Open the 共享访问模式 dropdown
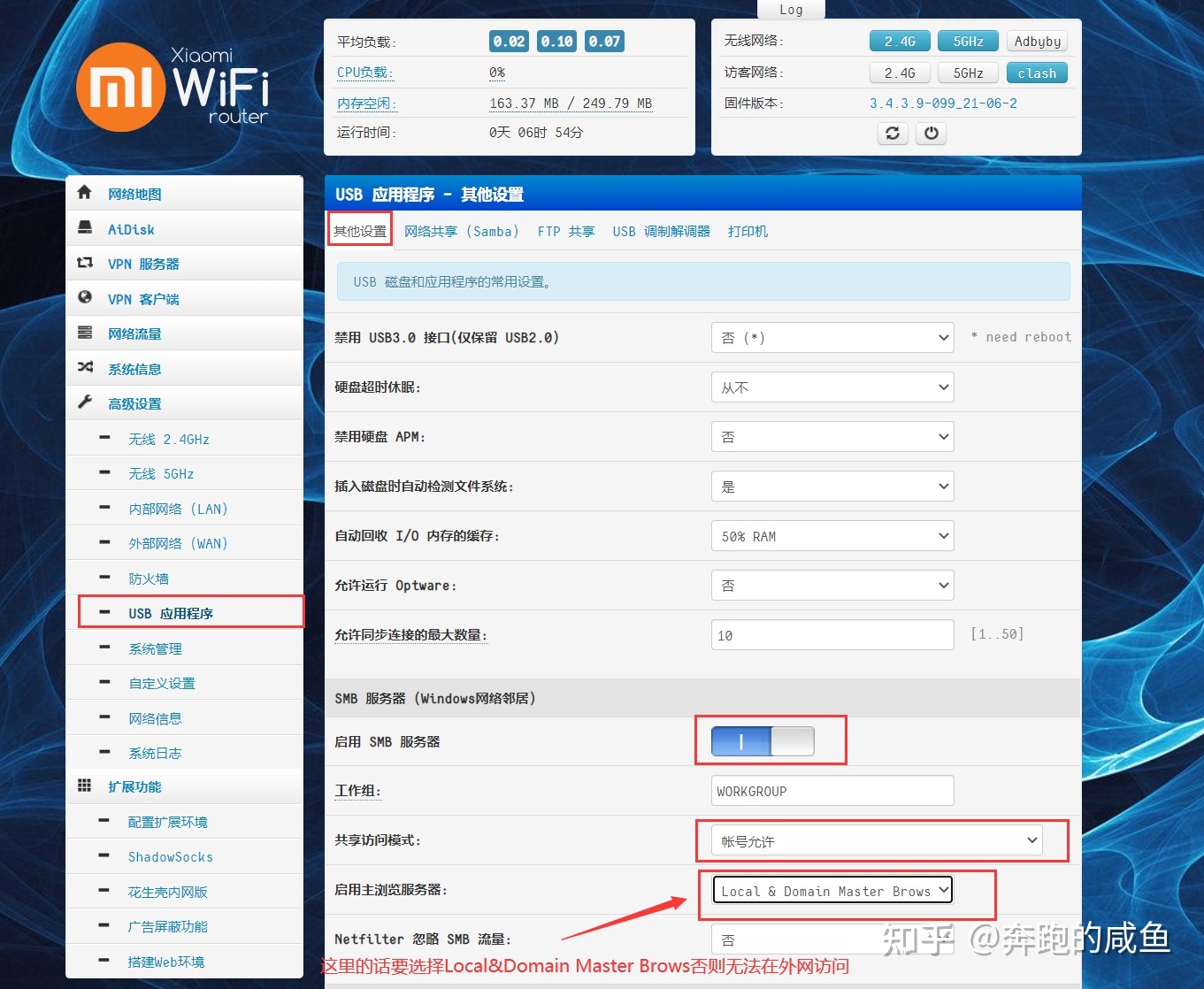The height and width of the screenshot is (989, 1204). [877, 840]
